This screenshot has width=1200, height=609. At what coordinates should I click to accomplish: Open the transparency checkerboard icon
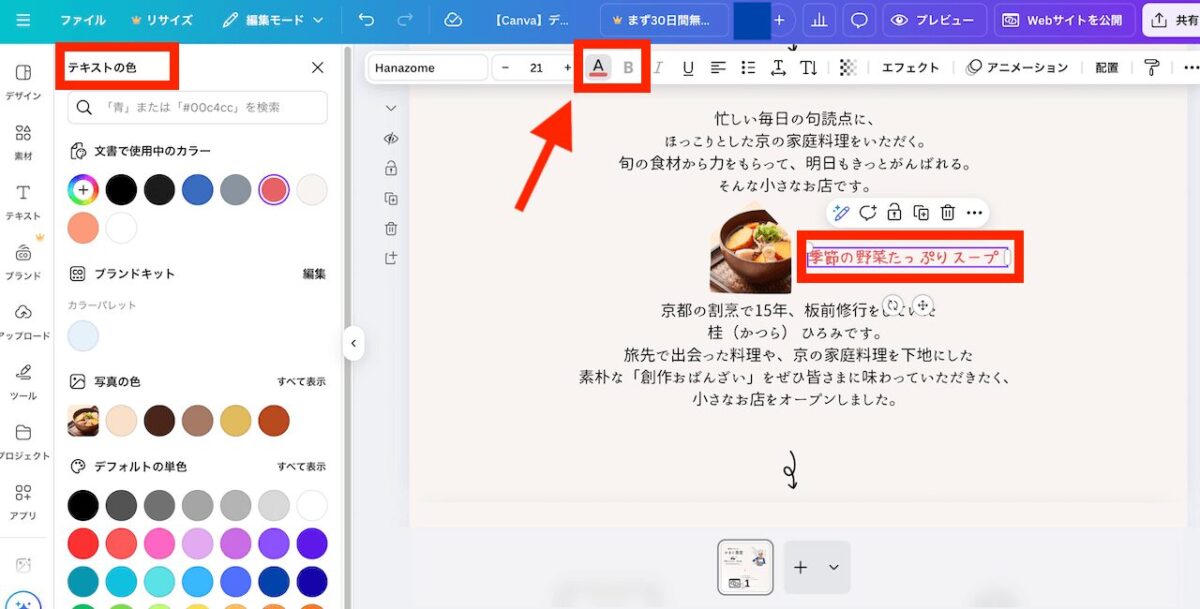tap(848, 68)
